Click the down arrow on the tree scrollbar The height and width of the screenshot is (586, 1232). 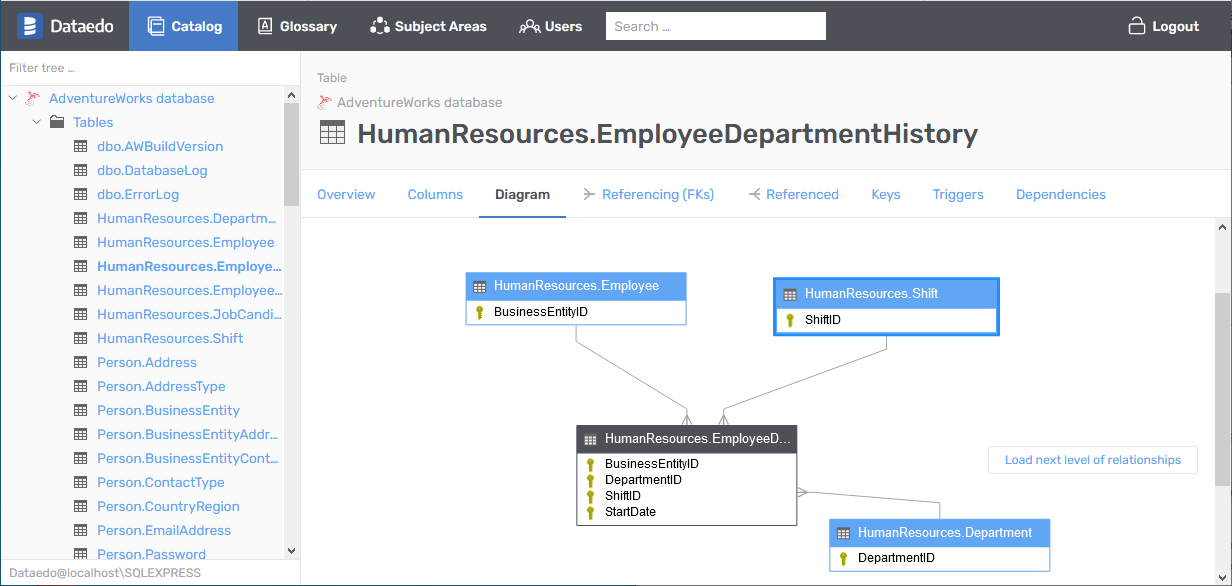click(292, 550)
